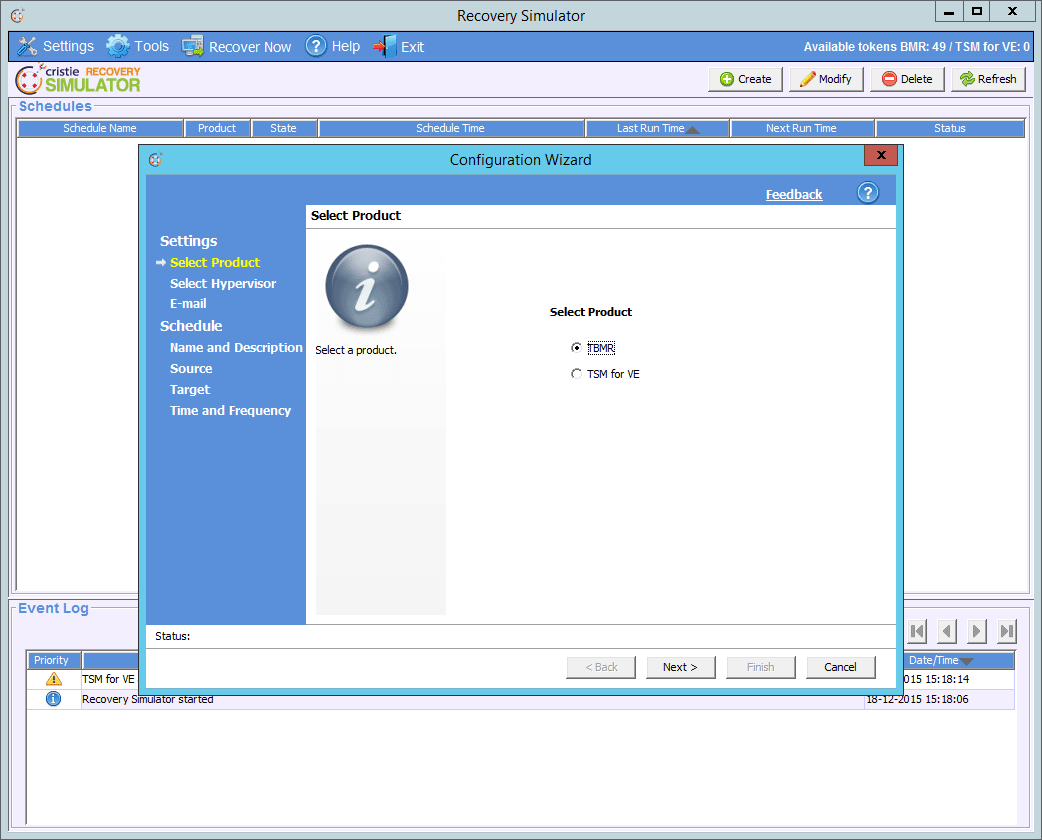Screen dimensions: 1042x840
Task: Open the Recover Now menu item
Action: 237,47
